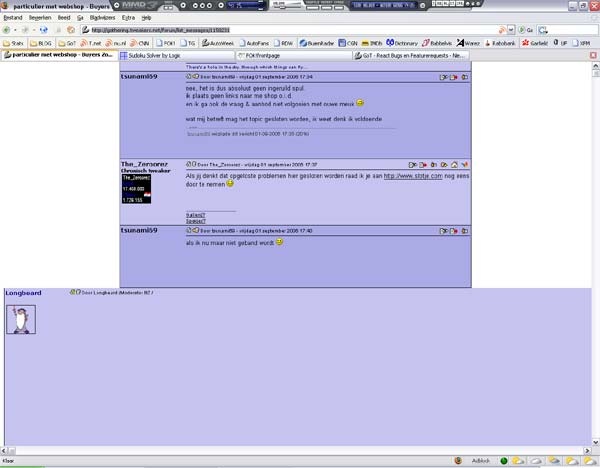Click the Longbeard wizard avatar
The height and width of the screenshot is (468, 600).
point(21,320)
